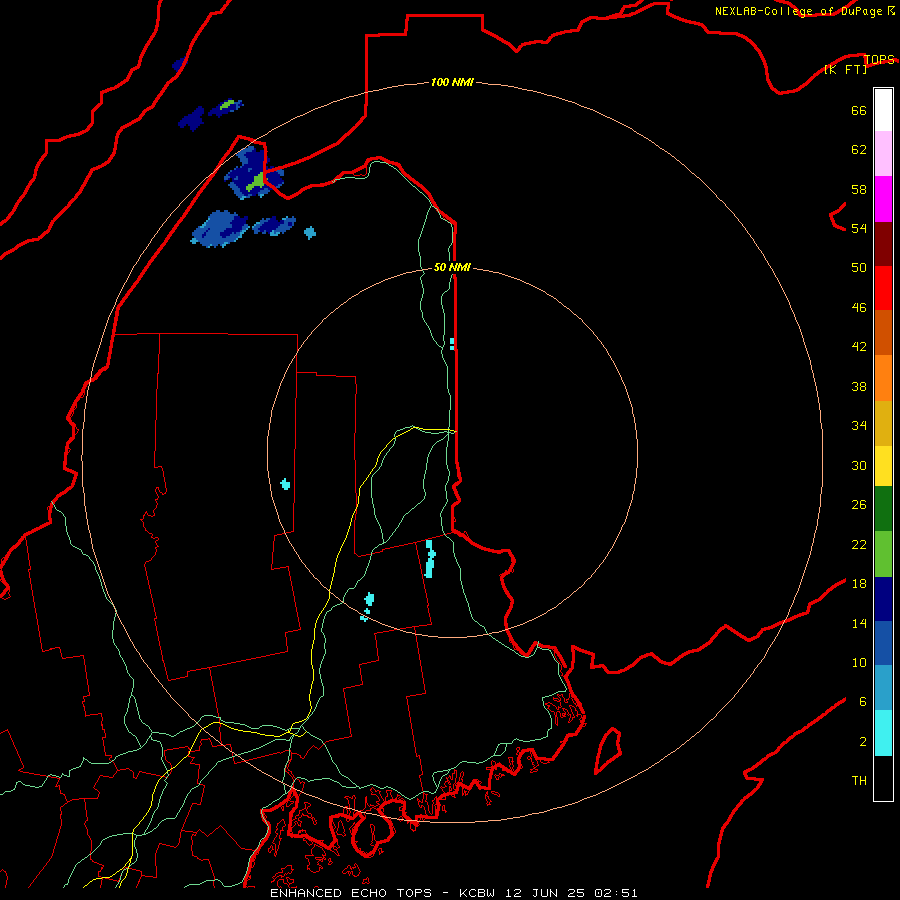The width and height of the screenshot is (900, 900).
Task: Click the "42" legend value
Action: point(859,347)
